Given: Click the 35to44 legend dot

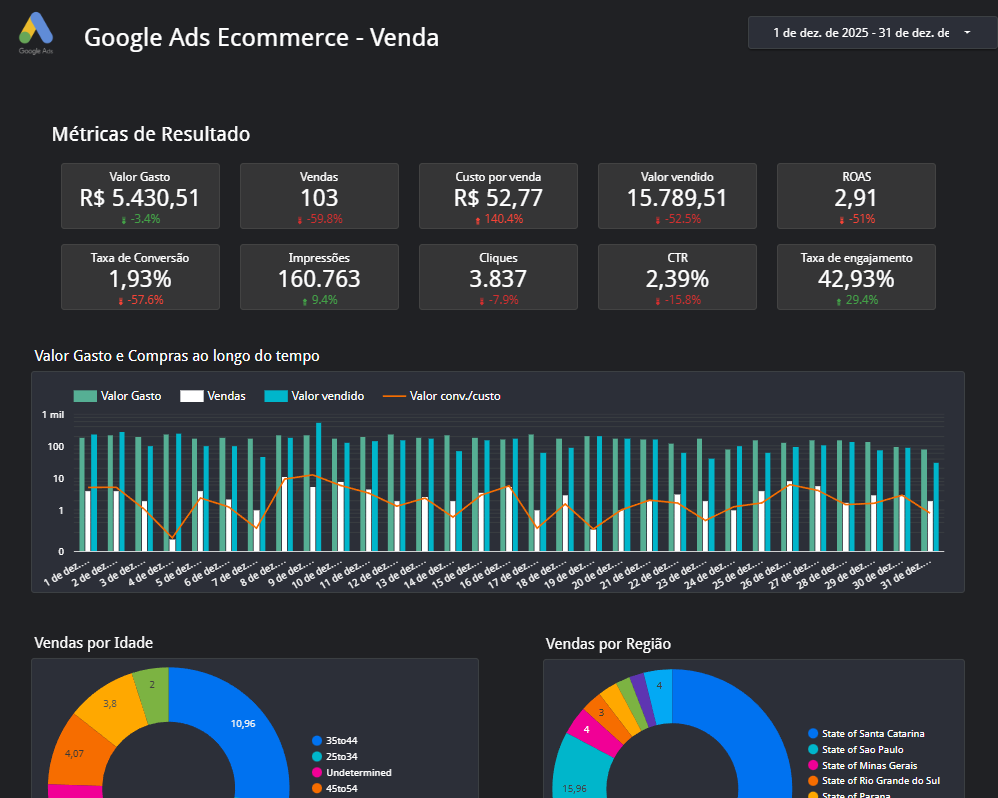Looking at the screenshot, I should [x=317, y=741].
